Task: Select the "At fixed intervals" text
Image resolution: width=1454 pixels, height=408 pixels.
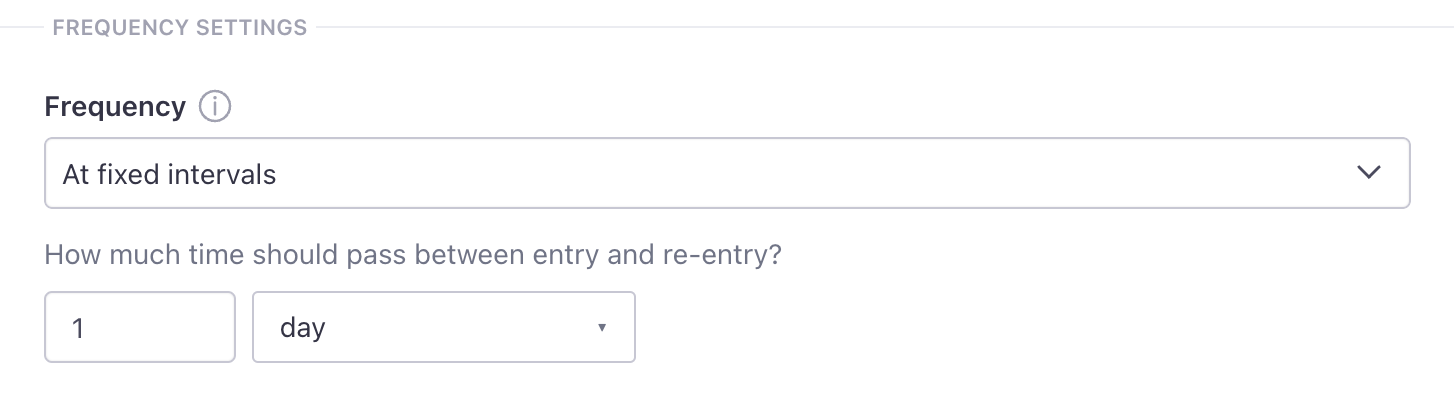Action: click(x=169, y=174)
